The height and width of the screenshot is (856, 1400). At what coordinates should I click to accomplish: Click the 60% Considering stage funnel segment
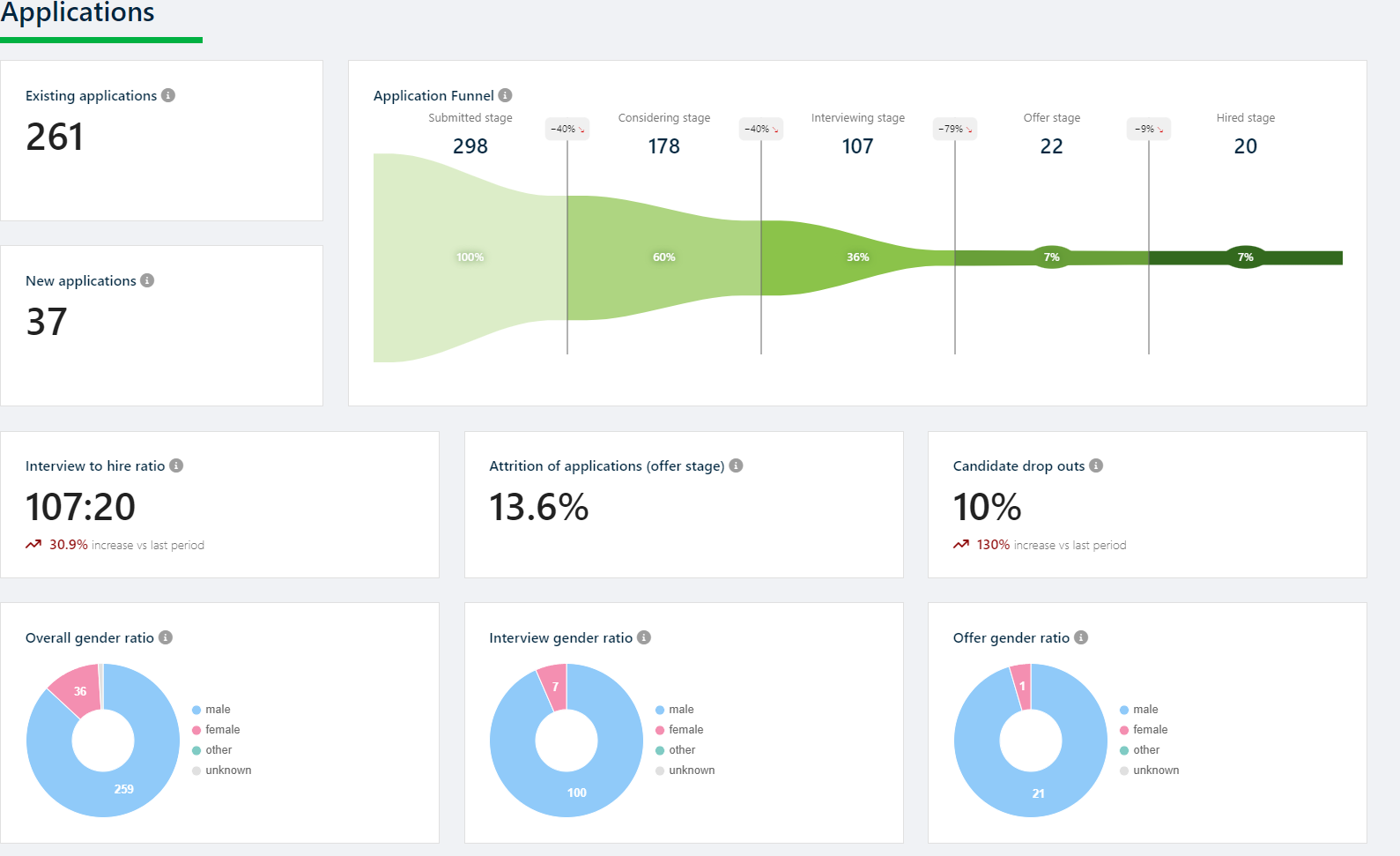pyautogui.click(x=663, y=257)
